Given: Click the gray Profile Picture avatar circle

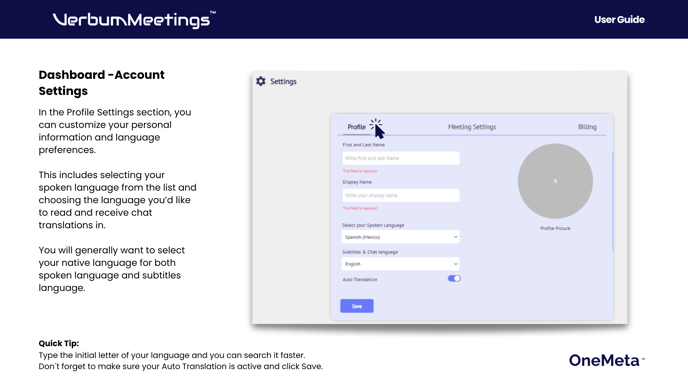Looking at the screenshot, I should point(555,181).
